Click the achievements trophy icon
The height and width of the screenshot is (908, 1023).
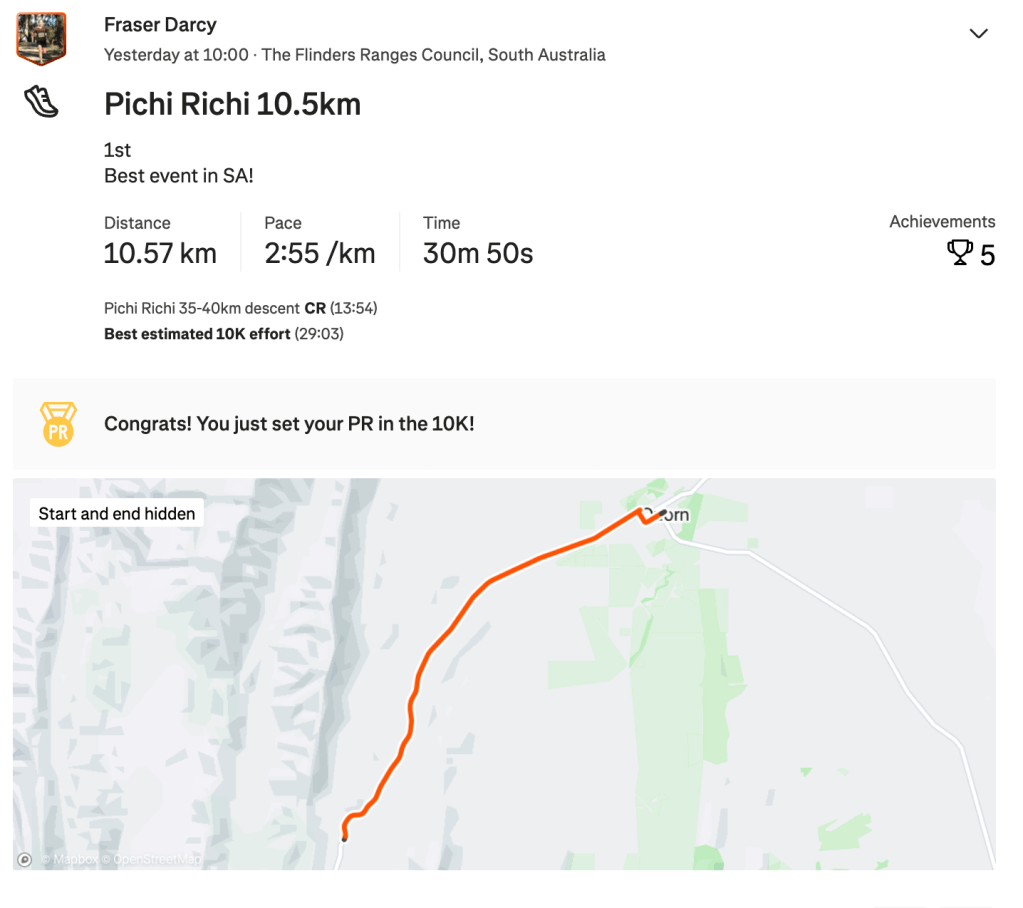959,254
